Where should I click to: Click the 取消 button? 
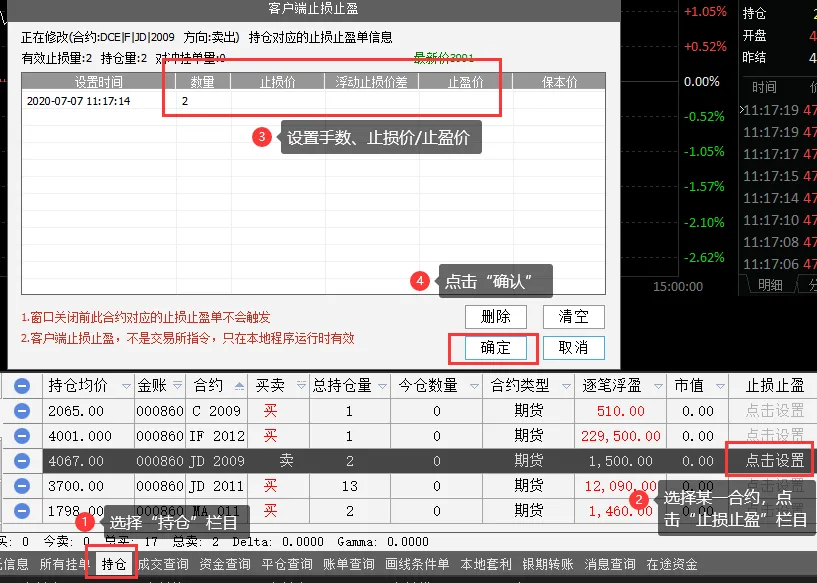574,348
